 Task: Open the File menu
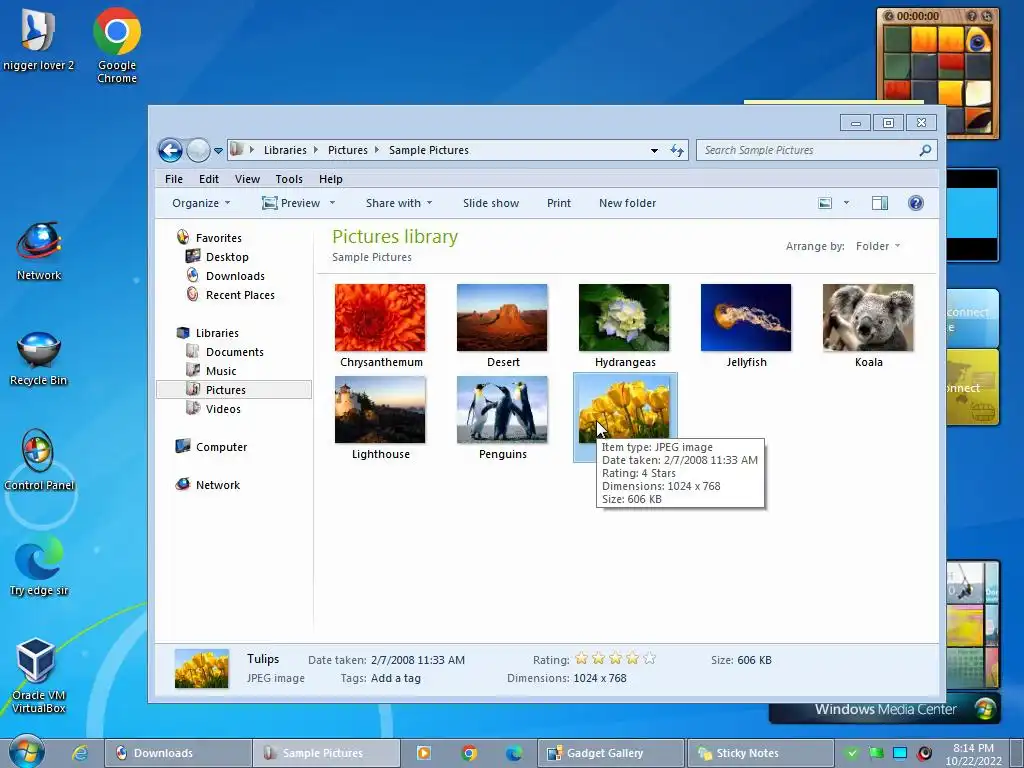[174, 179]
